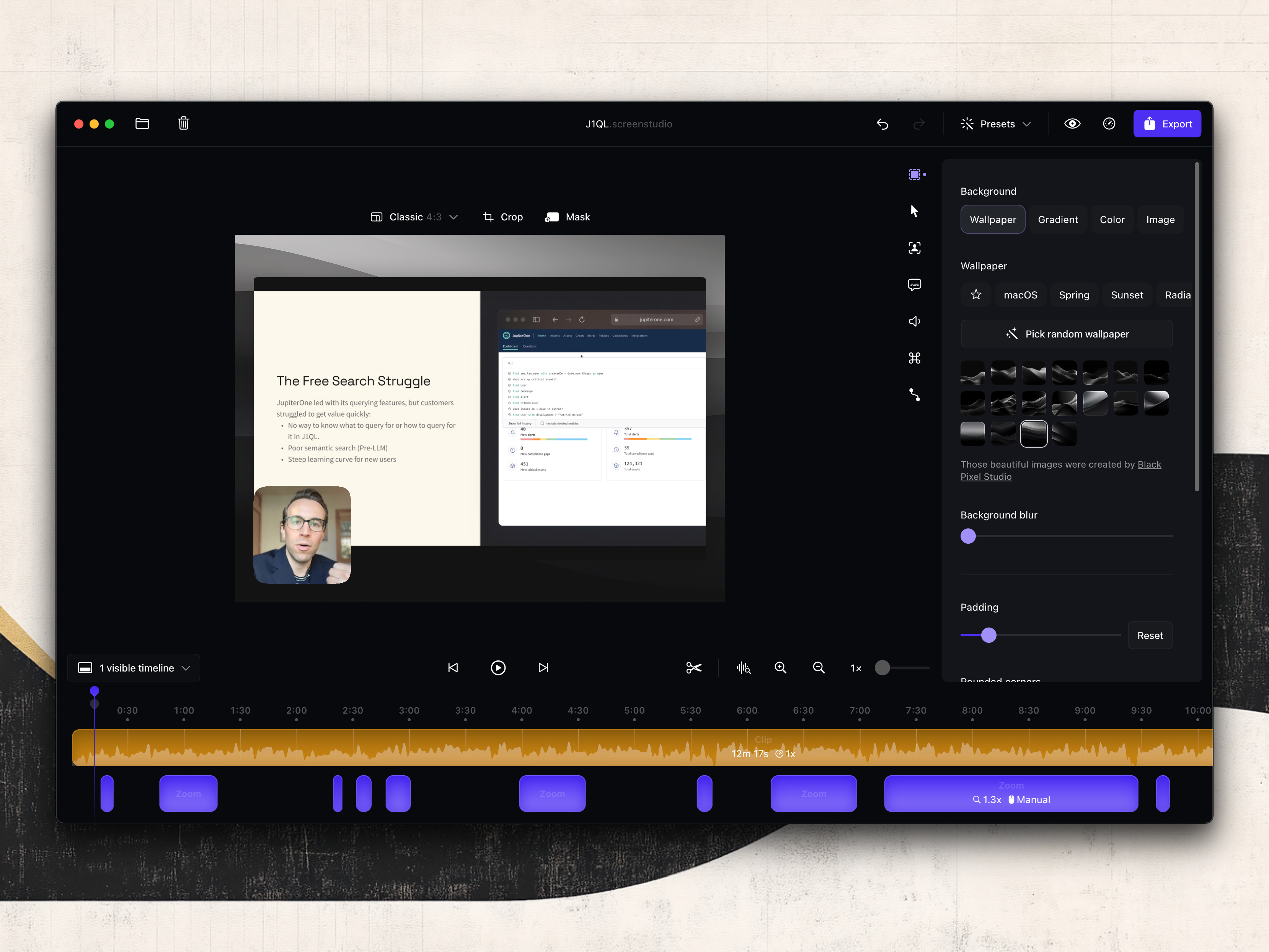This screenshot has width=1269, height=952.
Task: Expand the Presets dropdown
Action: (x=996, y=124)
